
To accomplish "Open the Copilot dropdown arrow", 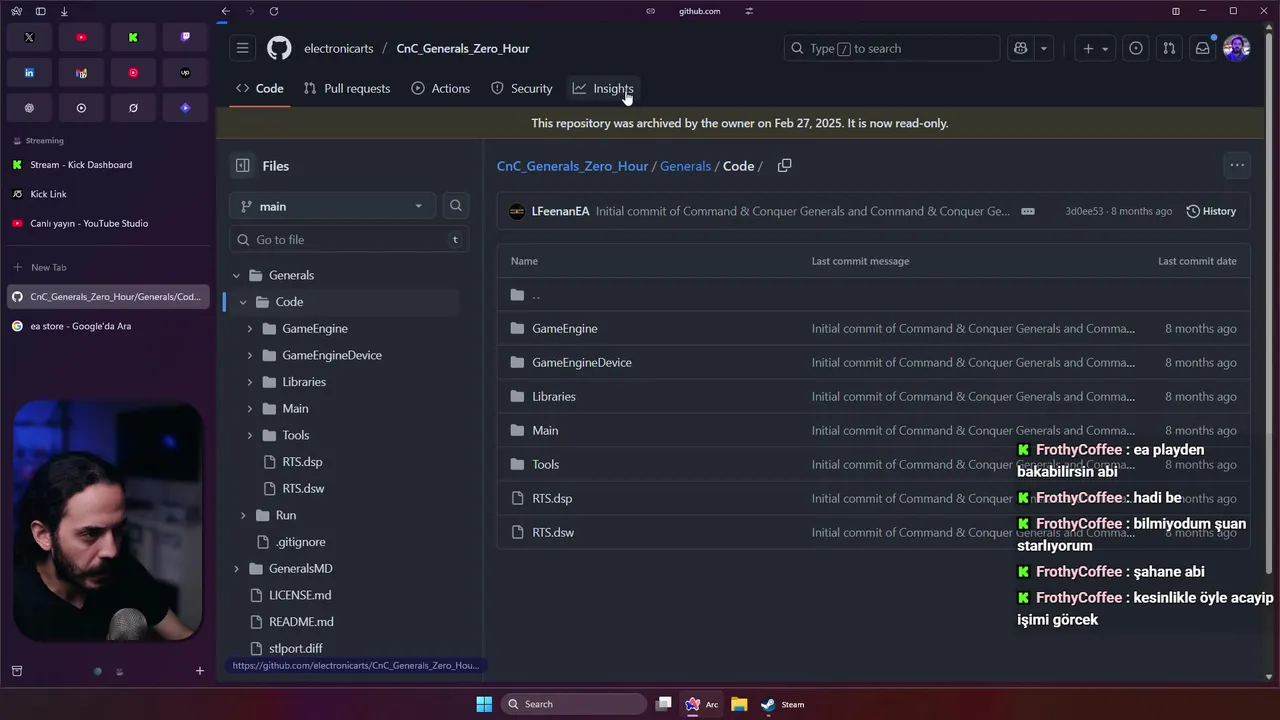I will point(1044,48).
